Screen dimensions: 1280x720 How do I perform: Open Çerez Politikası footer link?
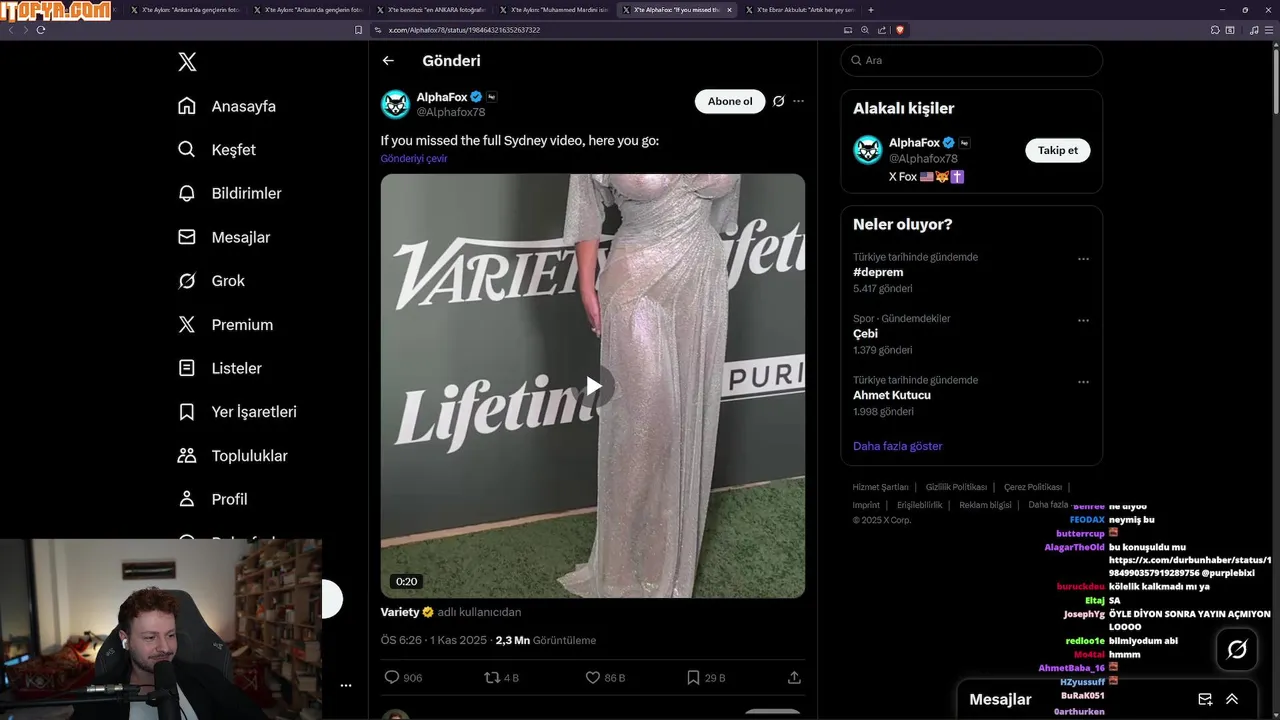1033,487
